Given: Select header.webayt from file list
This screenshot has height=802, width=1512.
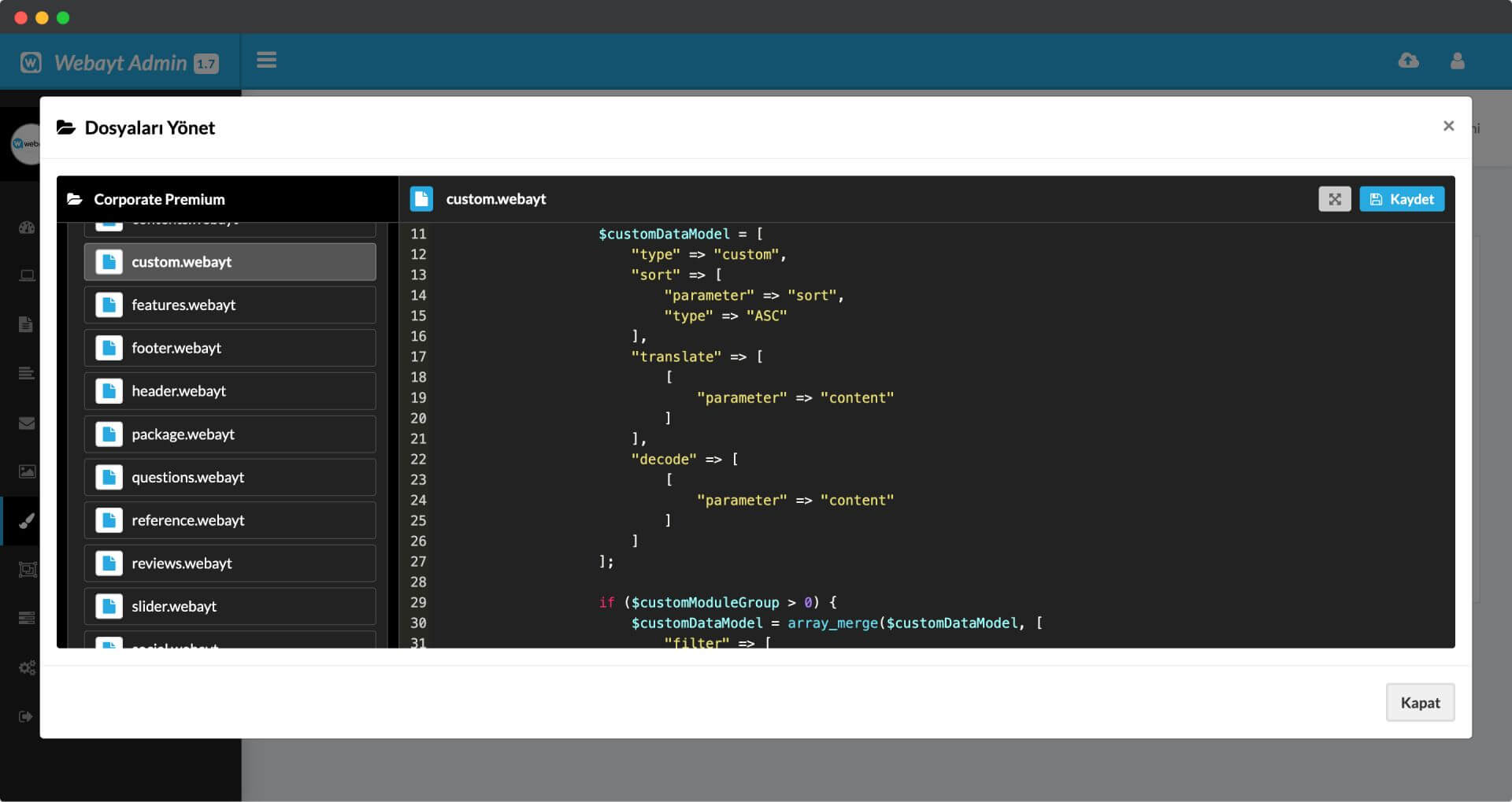Looking at the screenshot, I should pyautogui.click(x=229, y=391).
